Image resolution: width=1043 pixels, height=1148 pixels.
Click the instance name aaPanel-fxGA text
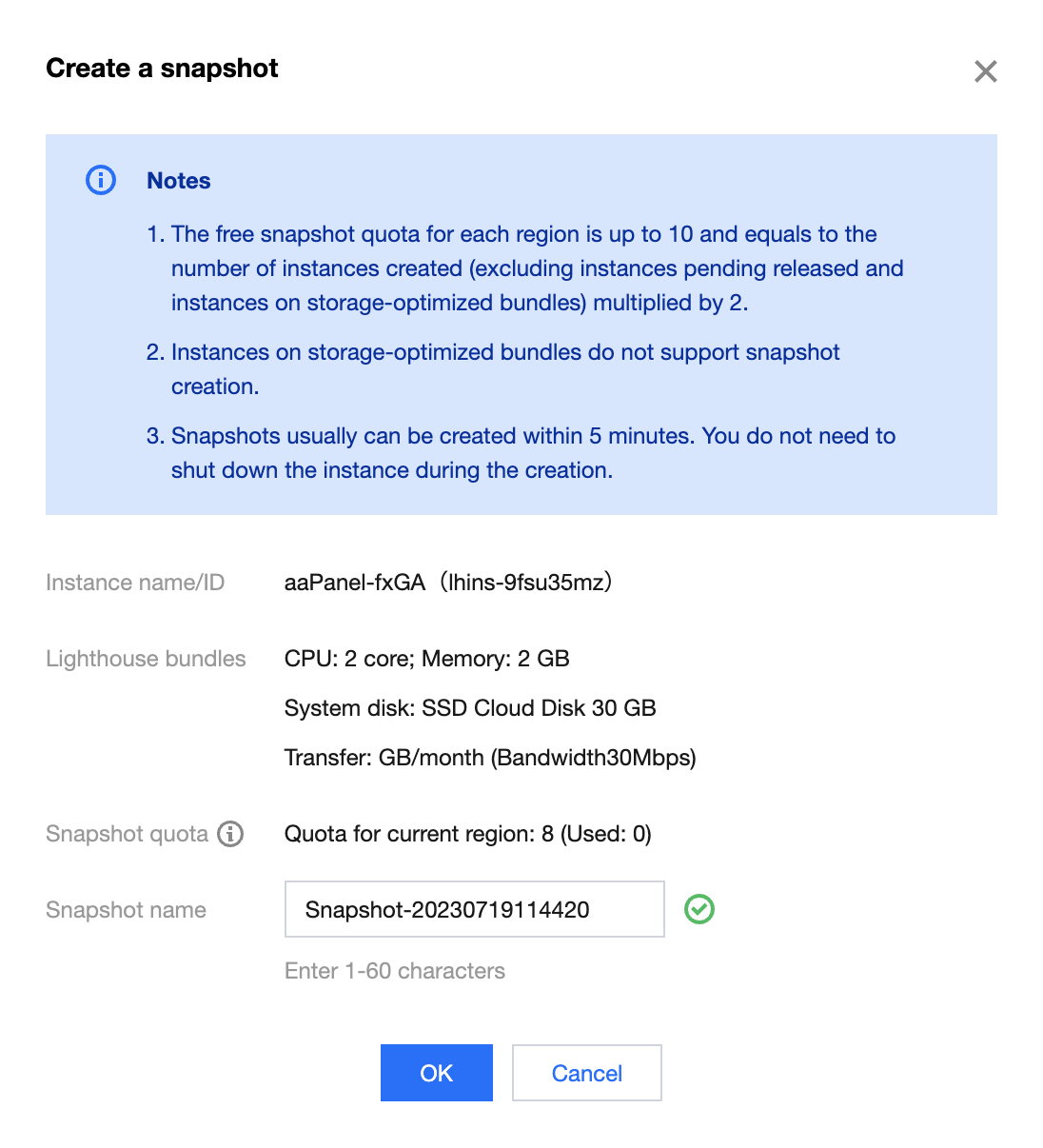[354, 583]
